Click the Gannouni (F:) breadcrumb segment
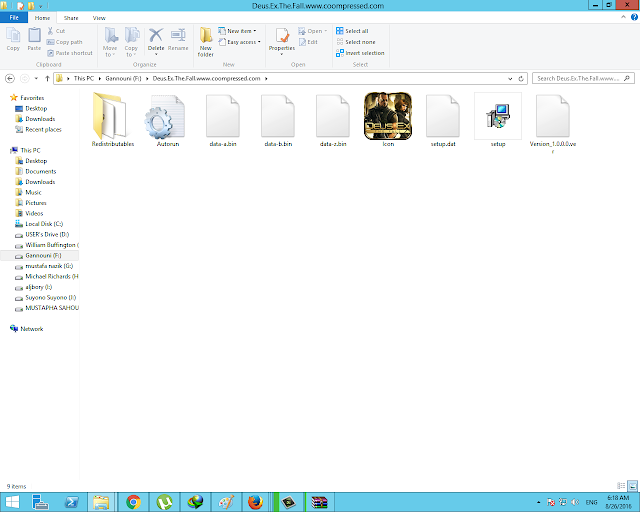640x512 pixels. pyautogui.click(x=123, y=78)
